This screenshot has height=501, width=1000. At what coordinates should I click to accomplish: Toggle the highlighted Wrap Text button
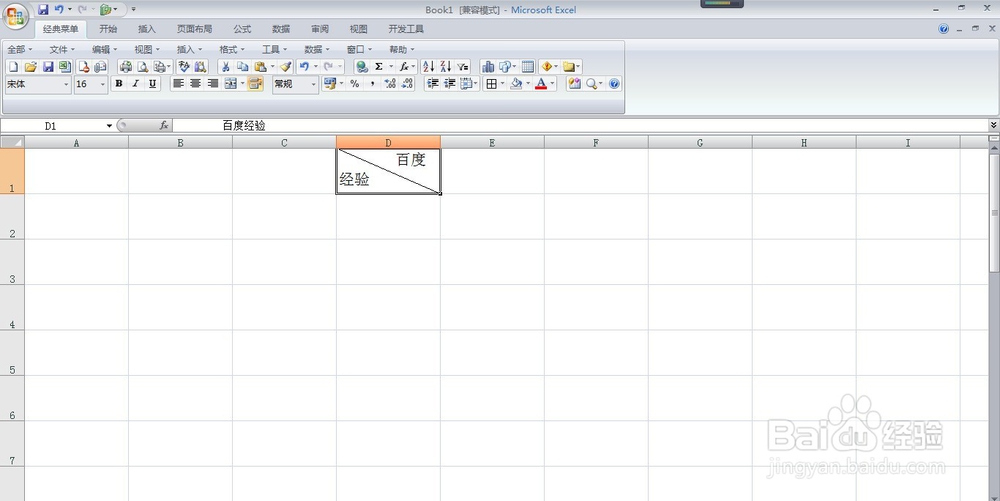coord(255,84)
